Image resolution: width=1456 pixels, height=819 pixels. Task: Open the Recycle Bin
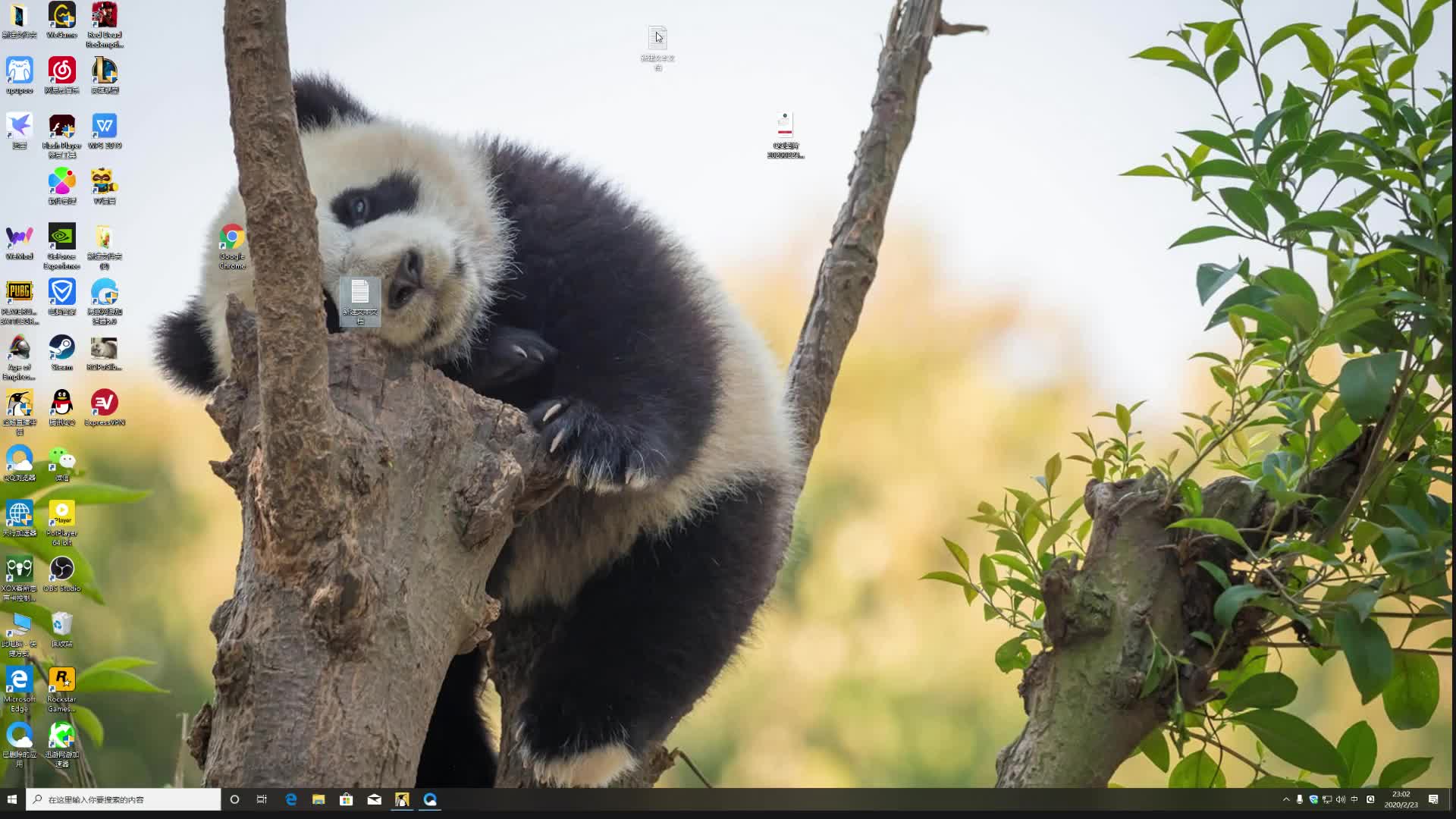(62, 625)
